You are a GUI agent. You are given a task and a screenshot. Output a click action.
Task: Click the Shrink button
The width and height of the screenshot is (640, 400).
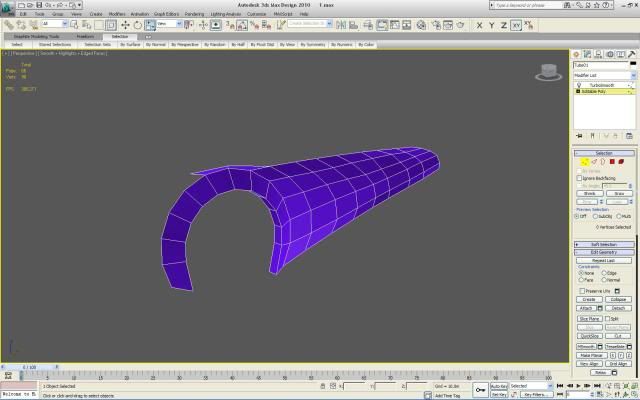[590, 193]
